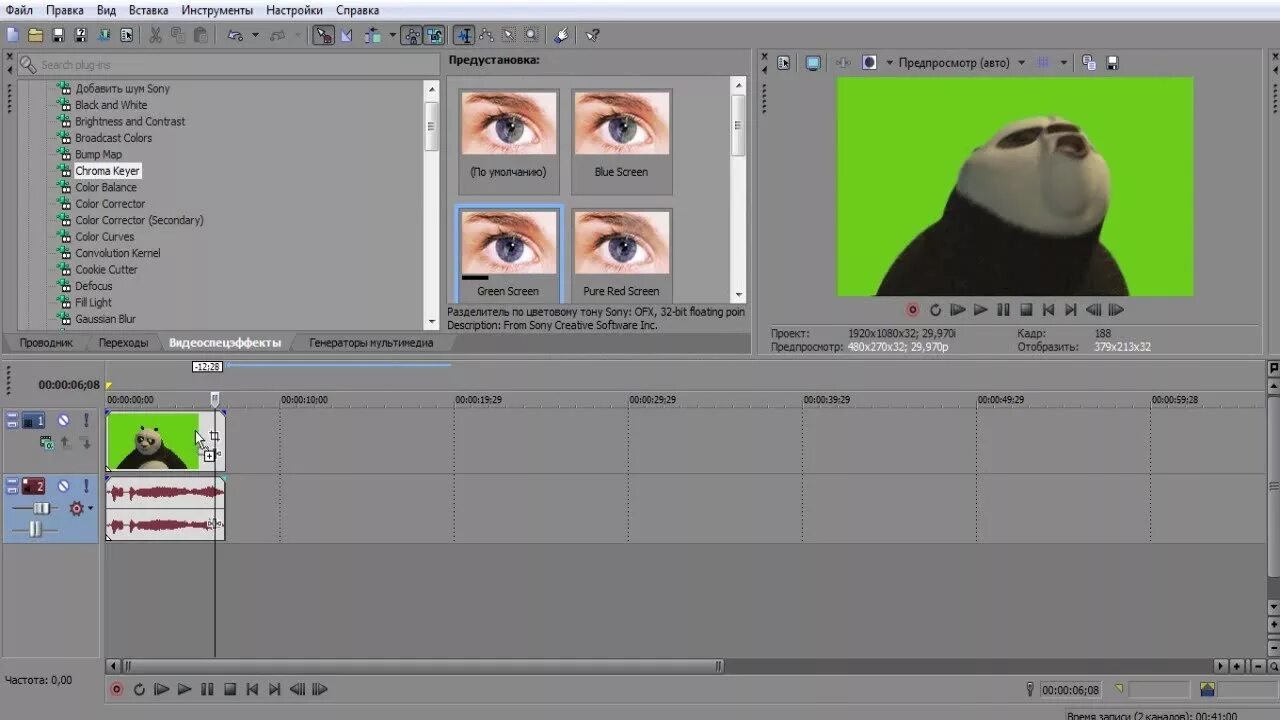The width and height of the screenshot is (1280, 720).
Task: Open the preview overlays grid dropdown arrow
Action: click(x=1063, y=62)
